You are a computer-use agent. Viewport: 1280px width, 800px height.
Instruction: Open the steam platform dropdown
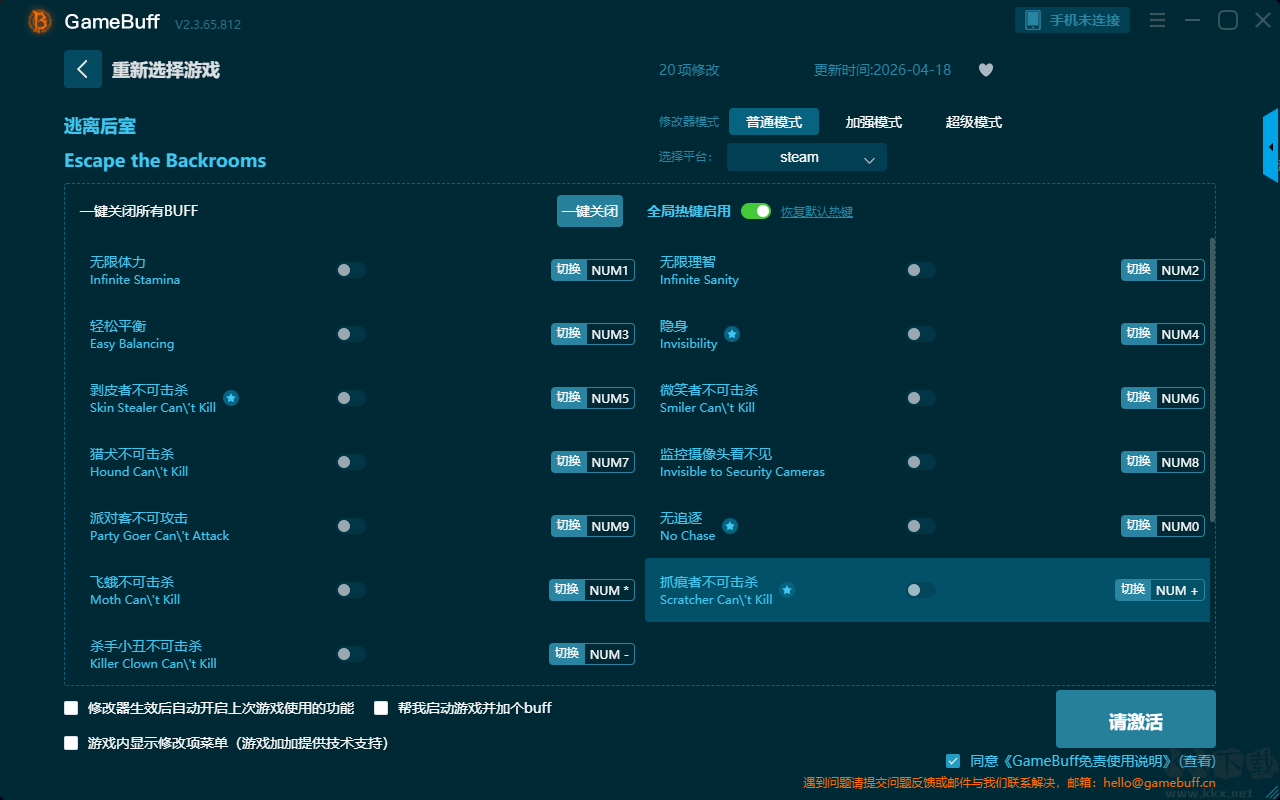coord(807,157)
